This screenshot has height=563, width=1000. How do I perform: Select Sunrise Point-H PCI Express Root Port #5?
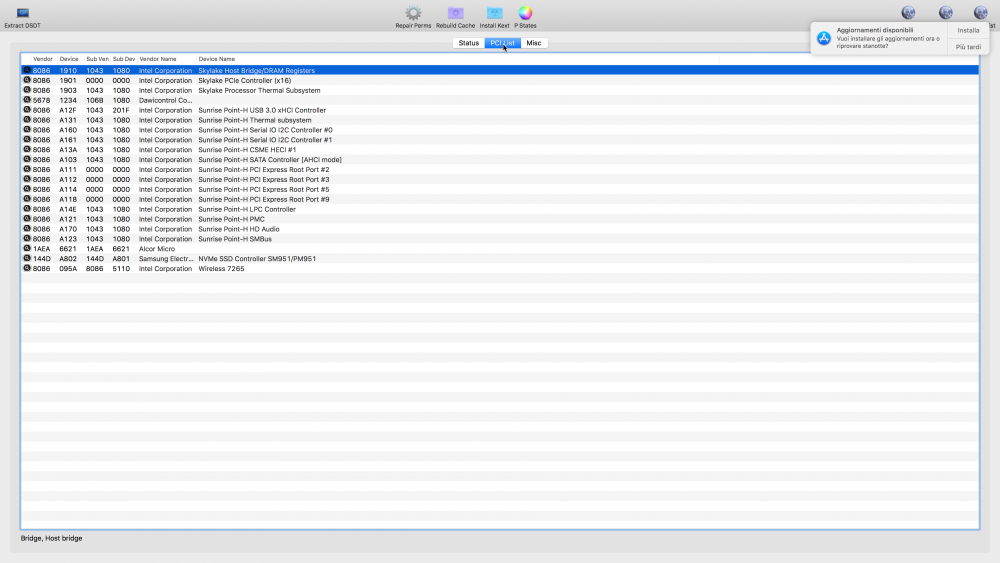coord(263,189)
